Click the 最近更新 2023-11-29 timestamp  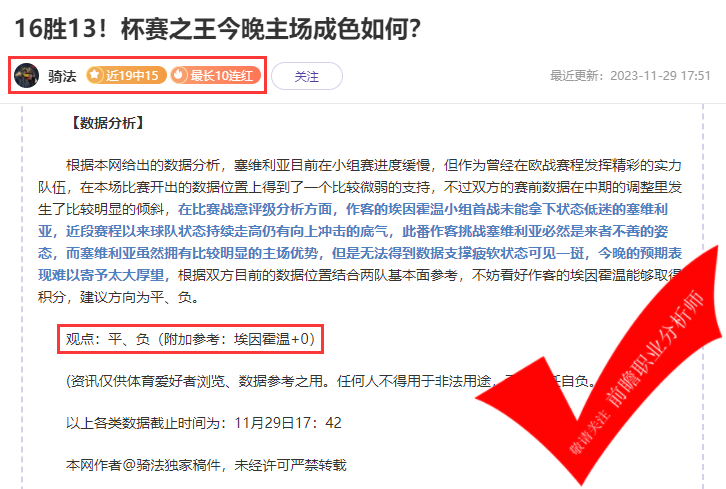[x=630, y=75]
